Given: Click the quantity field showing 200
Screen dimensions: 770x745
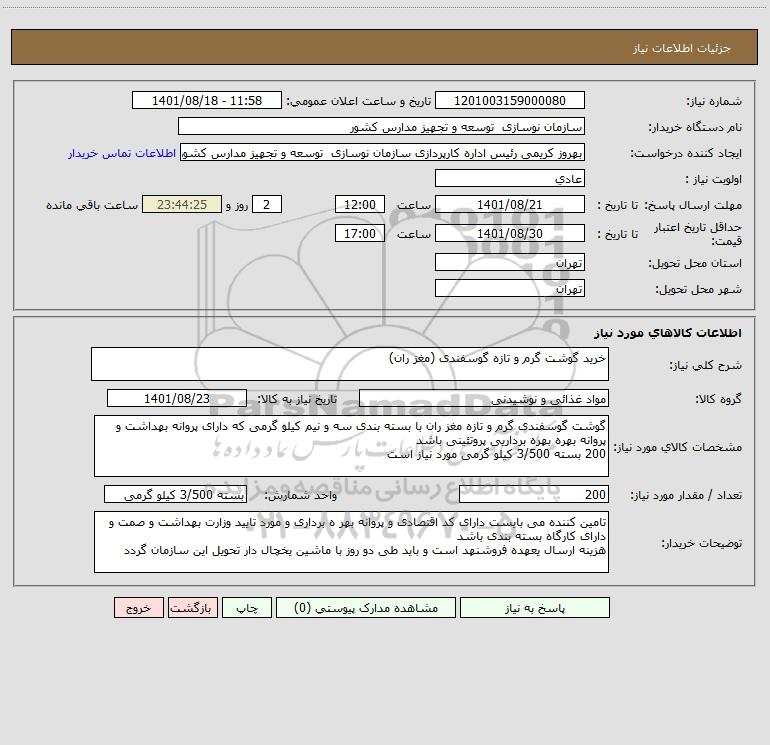Looking at the screenshot, I should click(x=534, y=495).
